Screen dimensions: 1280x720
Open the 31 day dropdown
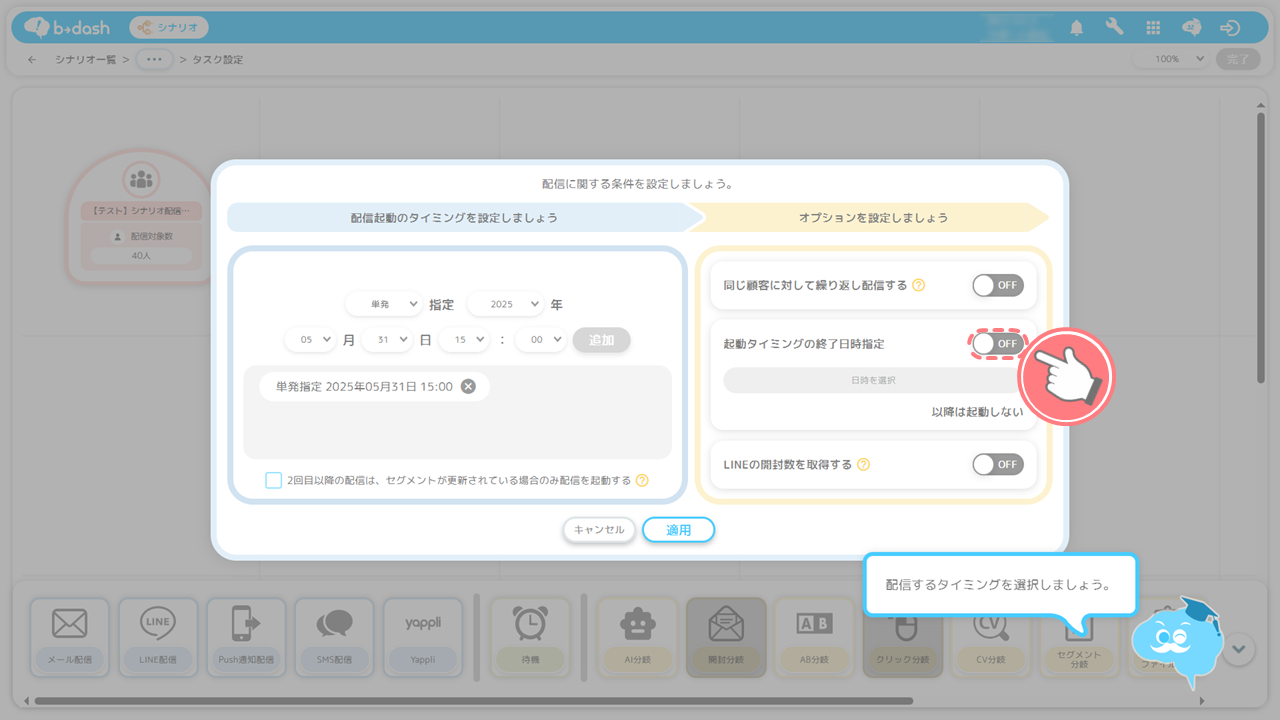pos(387,340)
